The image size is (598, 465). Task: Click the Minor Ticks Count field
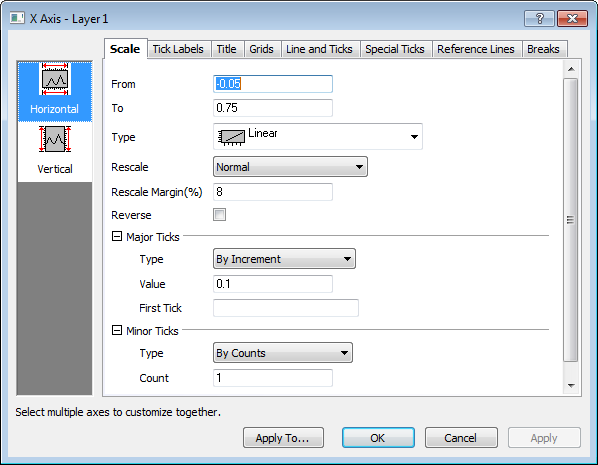273,378
